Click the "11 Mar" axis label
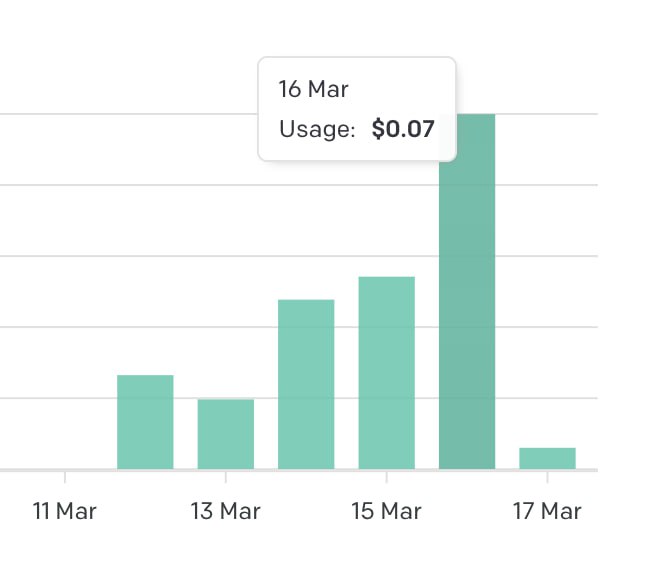This screenshot has width=650, height=570. 65,511
